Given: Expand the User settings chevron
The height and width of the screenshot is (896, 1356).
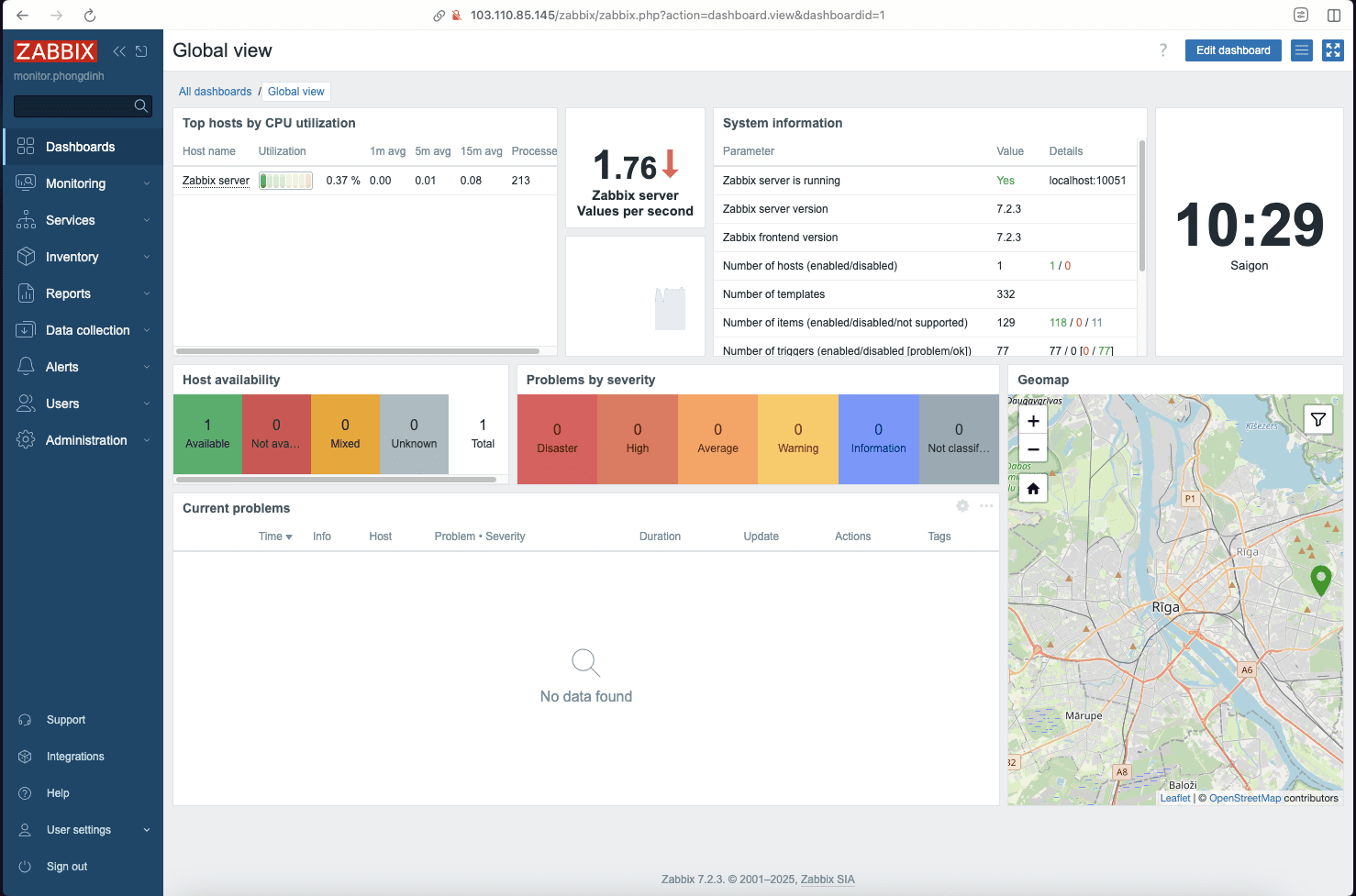Looking at the screenshot, I should 147,830.
